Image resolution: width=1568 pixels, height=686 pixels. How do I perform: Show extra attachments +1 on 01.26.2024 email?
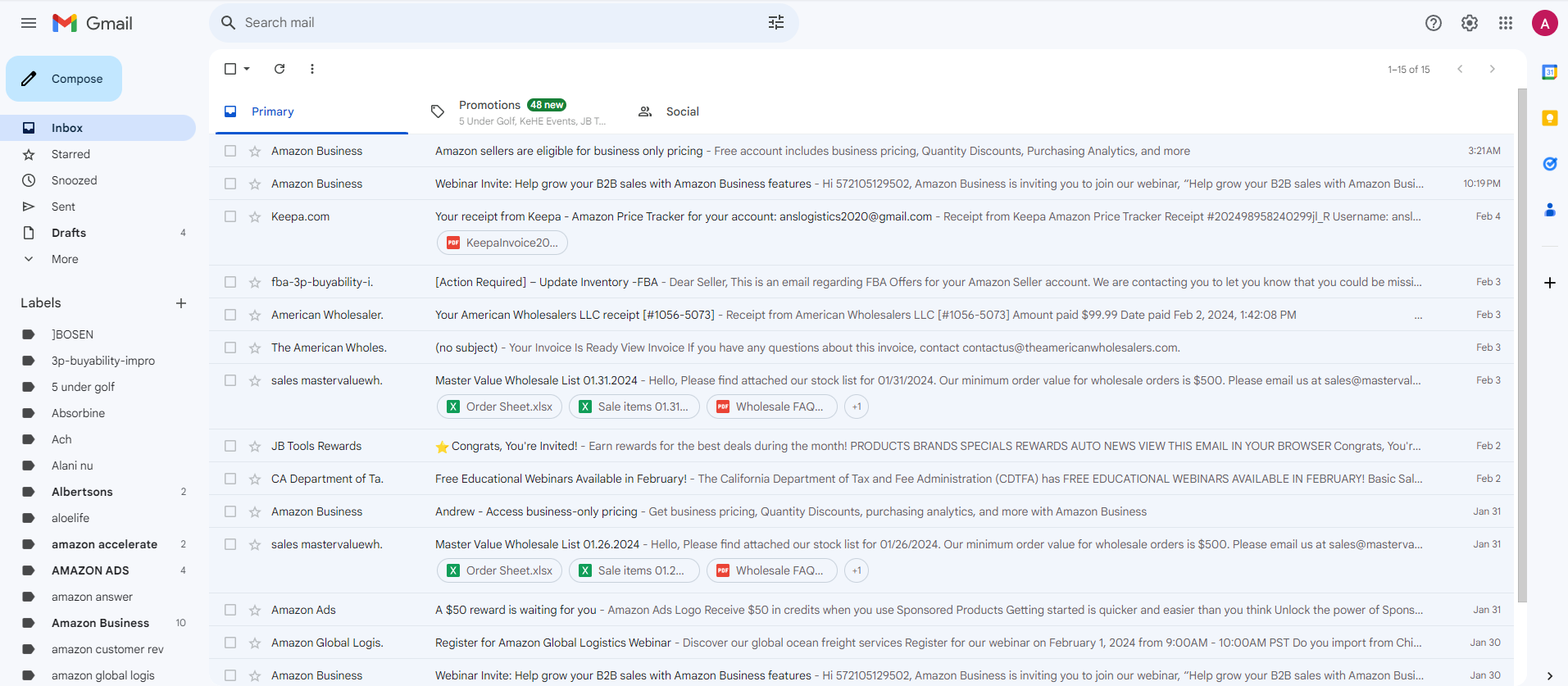(x=857, y=570)
